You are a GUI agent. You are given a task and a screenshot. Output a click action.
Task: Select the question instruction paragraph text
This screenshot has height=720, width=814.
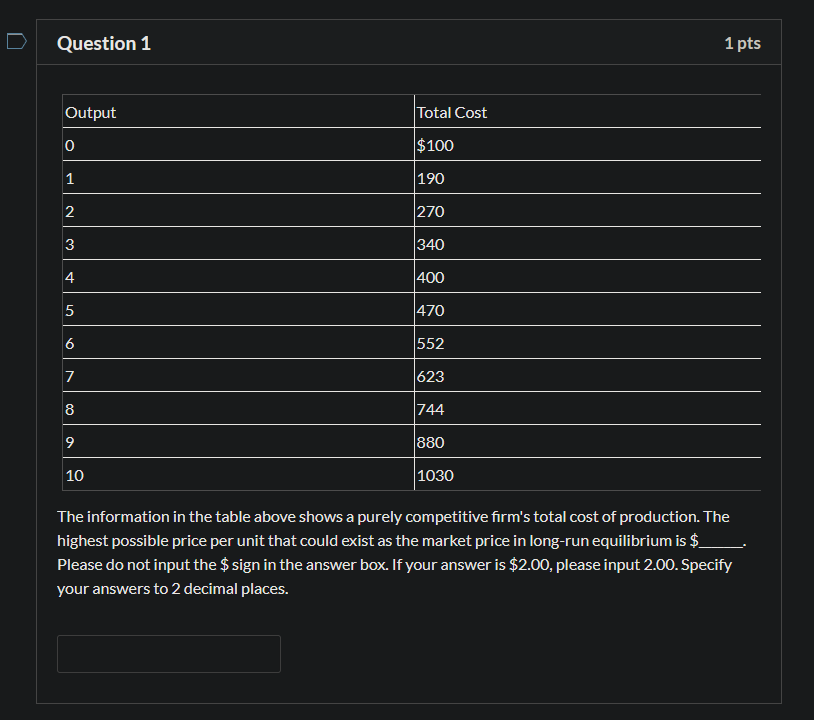coord(400,552)
